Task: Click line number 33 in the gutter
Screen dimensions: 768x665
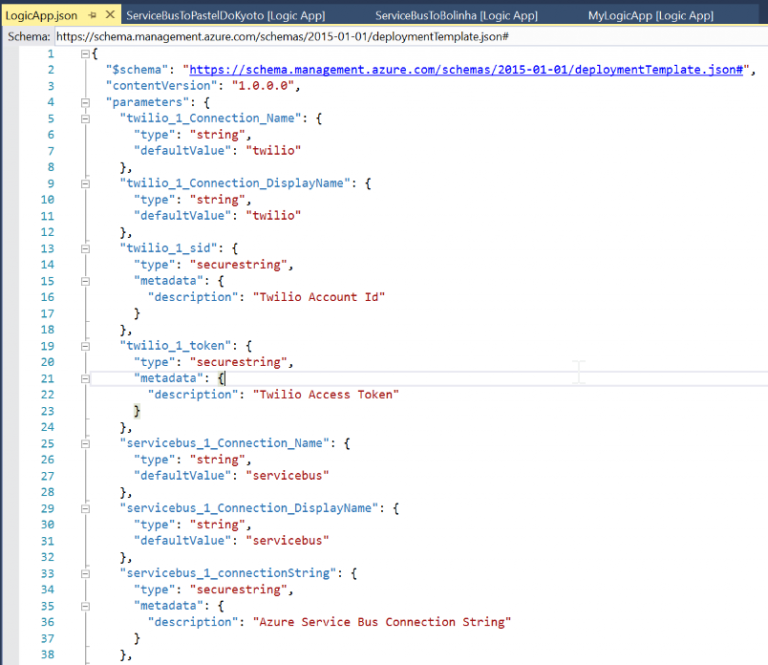Action: (x=48, y=573)
